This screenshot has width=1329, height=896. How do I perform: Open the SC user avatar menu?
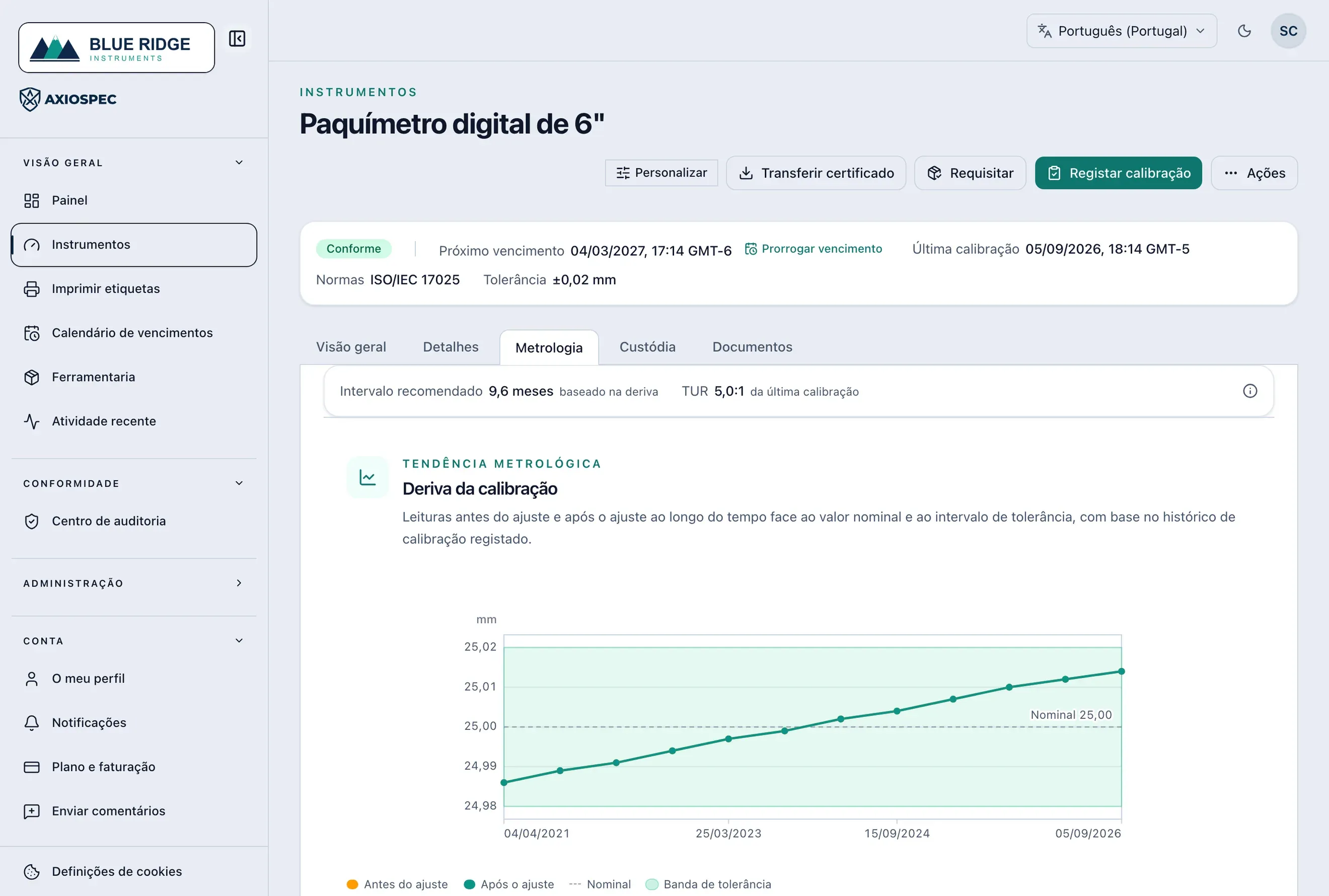pyautogui.click(x=1288, y=31)
